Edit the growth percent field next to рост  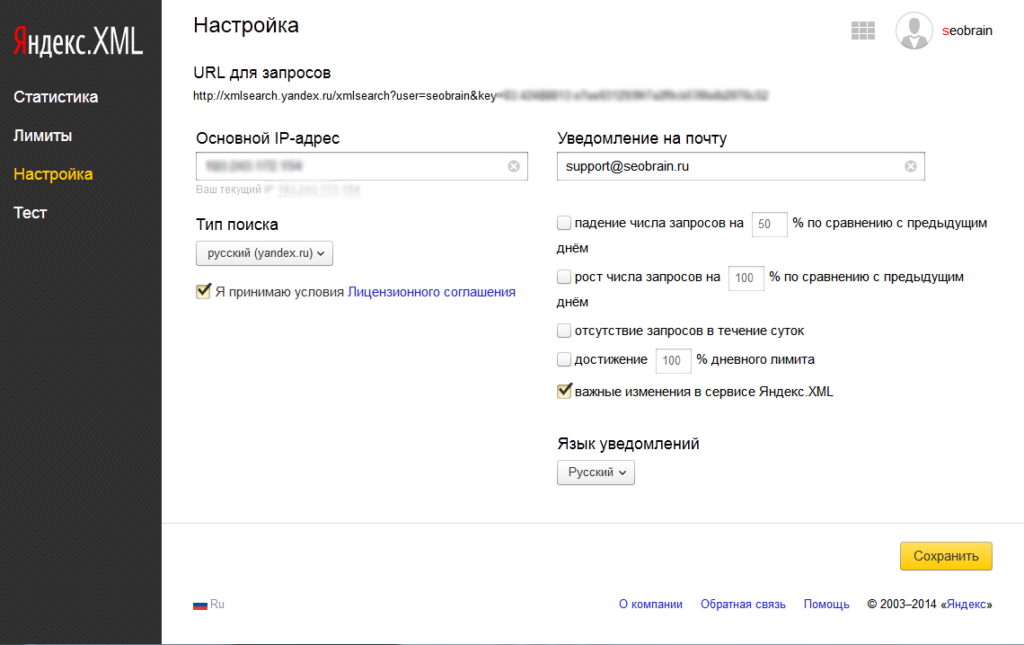(x=746, y=278)
